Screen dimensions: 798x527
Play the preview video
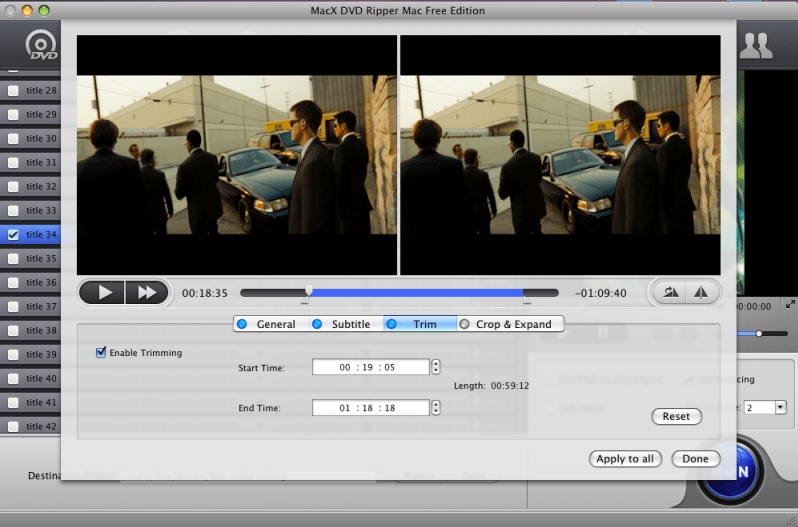point(102,292)
